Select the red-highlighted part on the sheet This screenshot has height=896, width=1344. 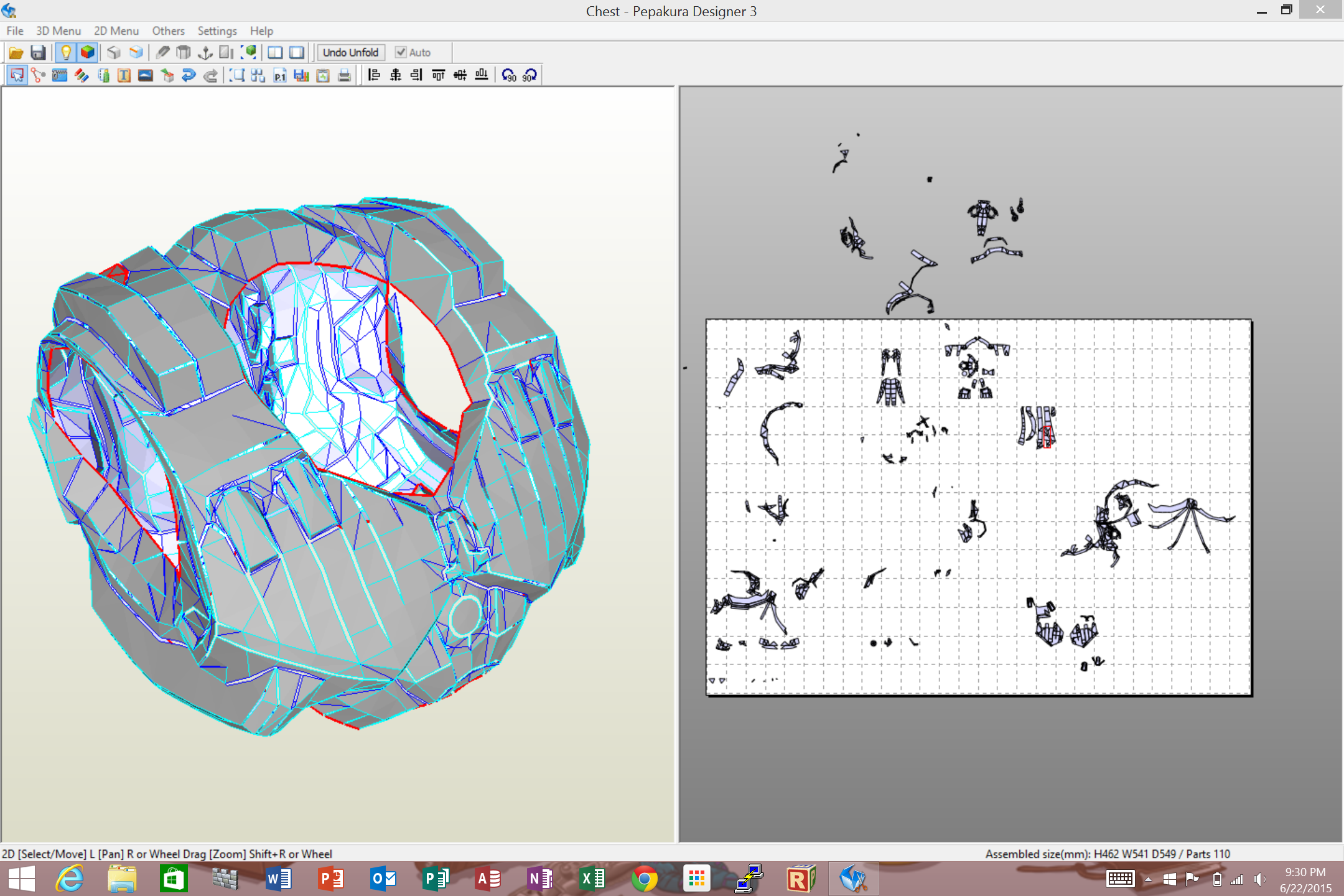point(1047,437)
